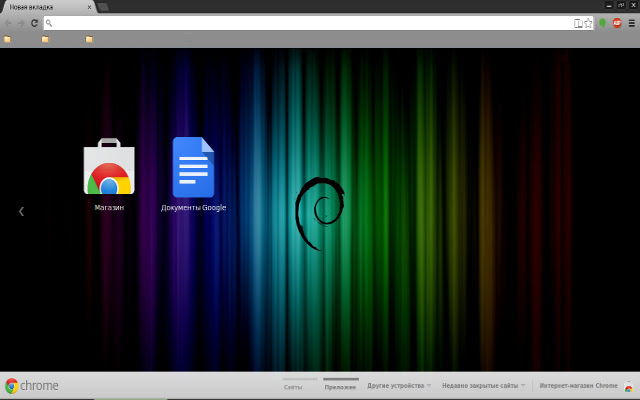Image resolution: width=640 pixels, height=400 pixels.
Task: Restore the browser window size
Action: pyautogui.click(x=621, y=5)
